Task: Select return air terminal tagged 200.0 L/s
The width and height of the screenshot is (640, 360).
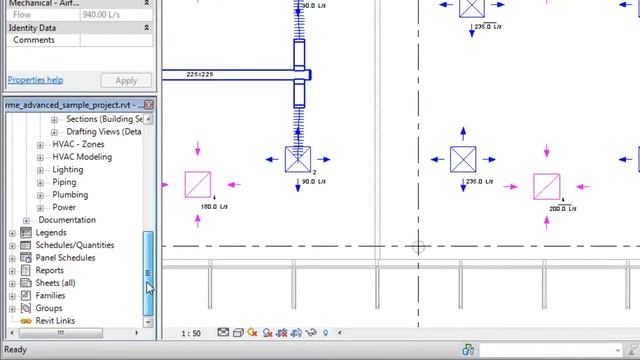Action: (x=547, y=187)
